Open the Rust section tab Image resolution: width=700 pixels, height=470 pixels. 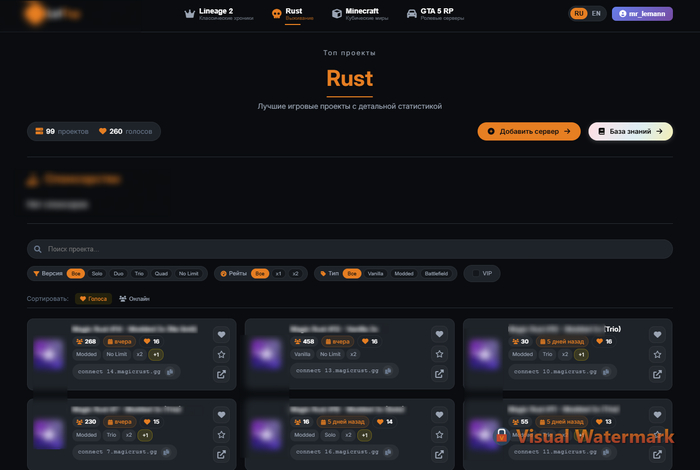coord(293,14)
